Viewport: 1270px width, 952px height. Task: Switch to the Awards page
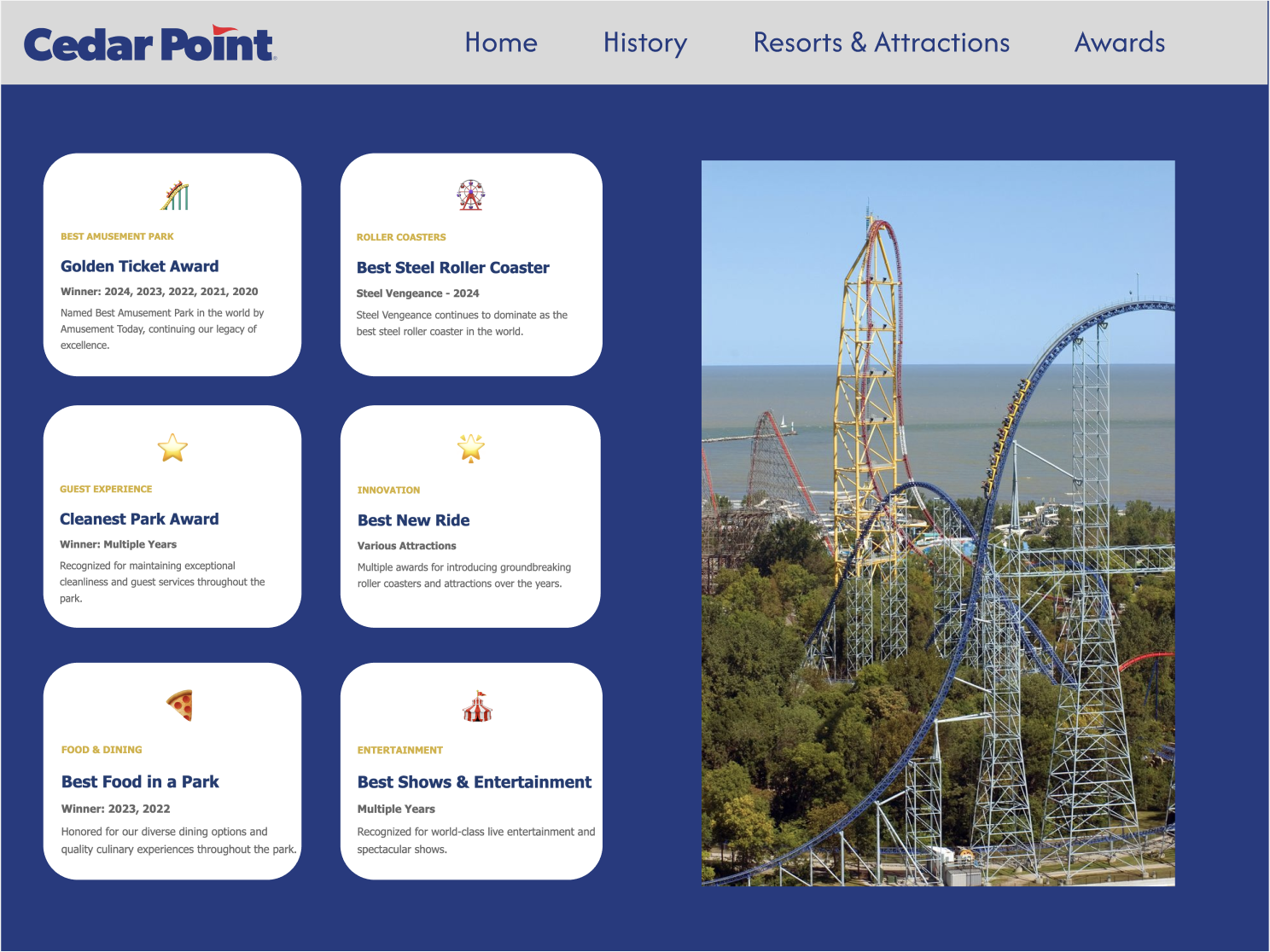pos(1119,43)
